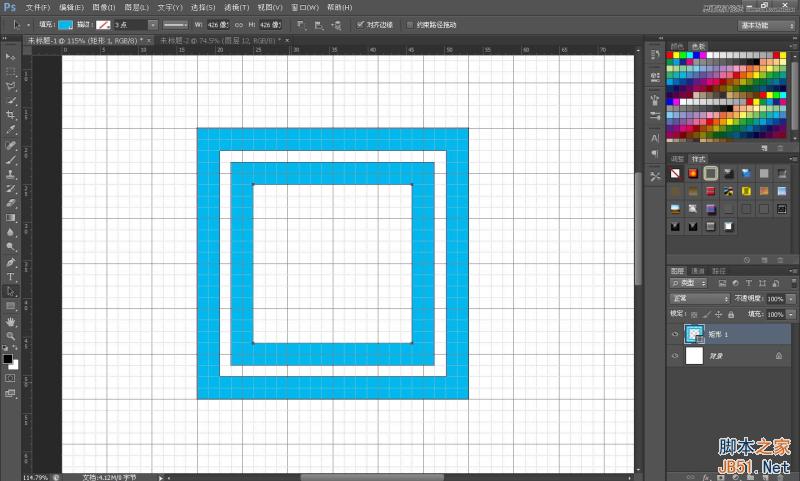The width and height of the screenshot is (800, 481).
Task: Select the Path Selection tool
Action: pyautogui.click(x=10, y=291)
